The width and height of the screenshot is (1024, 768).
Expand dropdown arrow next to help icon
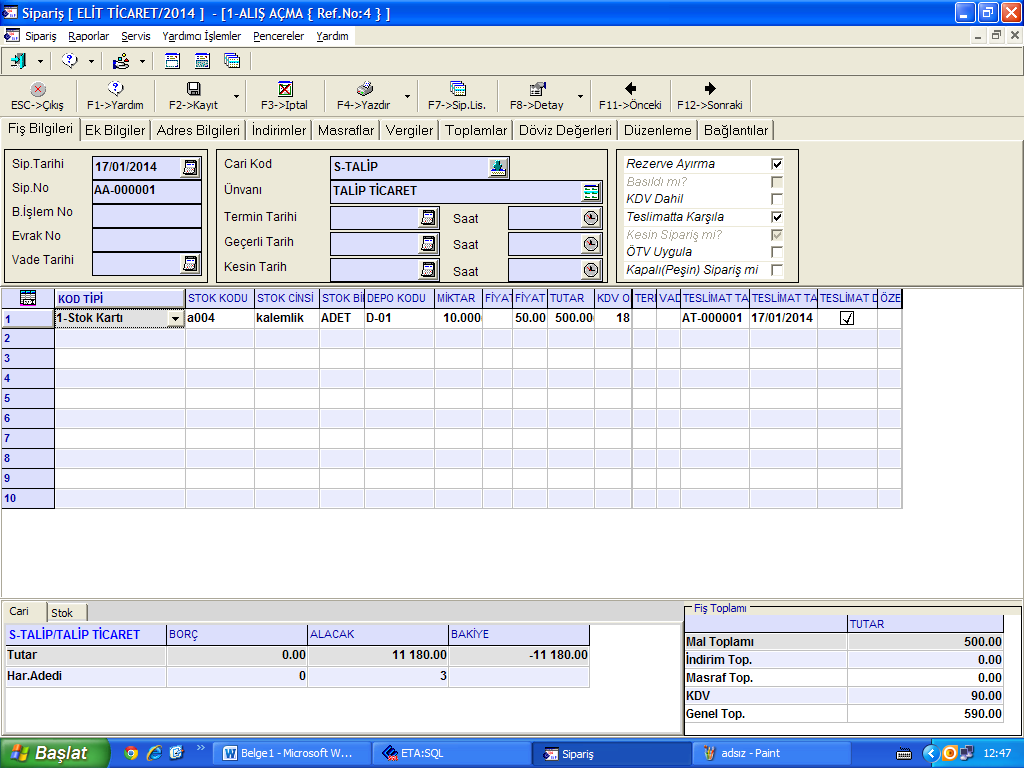tap(91, 61)
